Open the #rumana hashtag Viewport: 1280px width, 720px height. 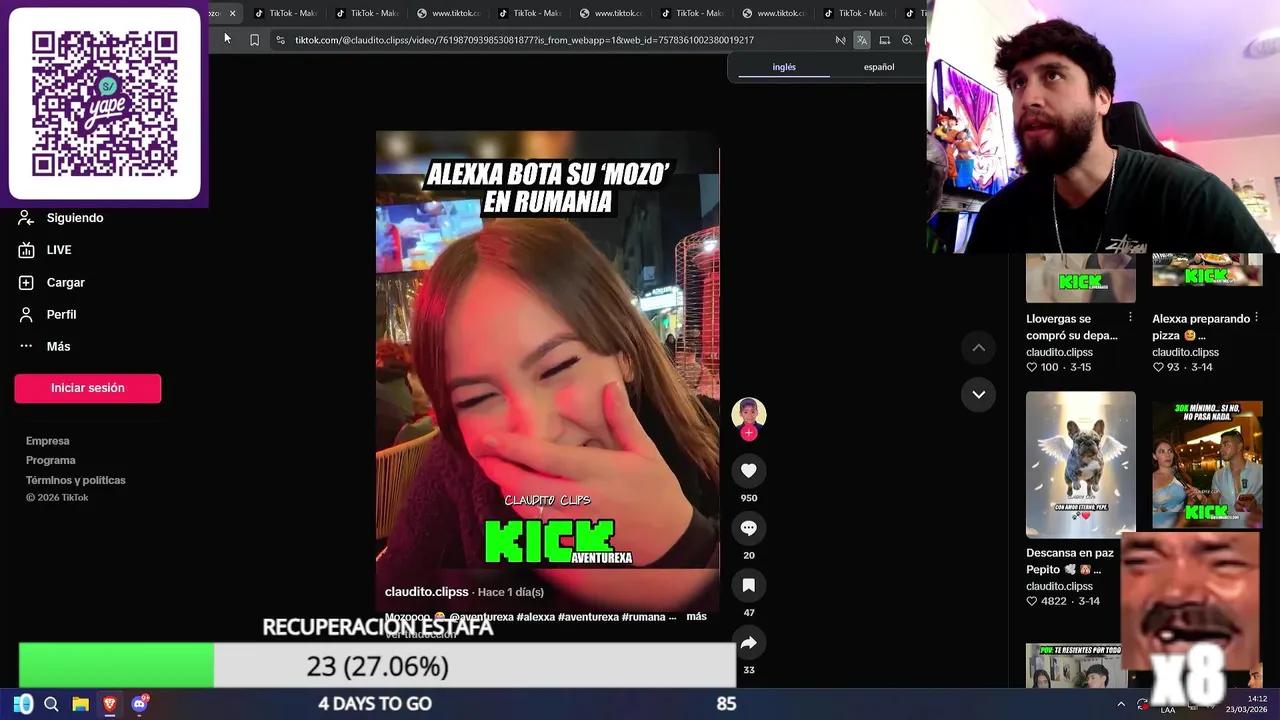pyautogui.click(x=643, y=617)
